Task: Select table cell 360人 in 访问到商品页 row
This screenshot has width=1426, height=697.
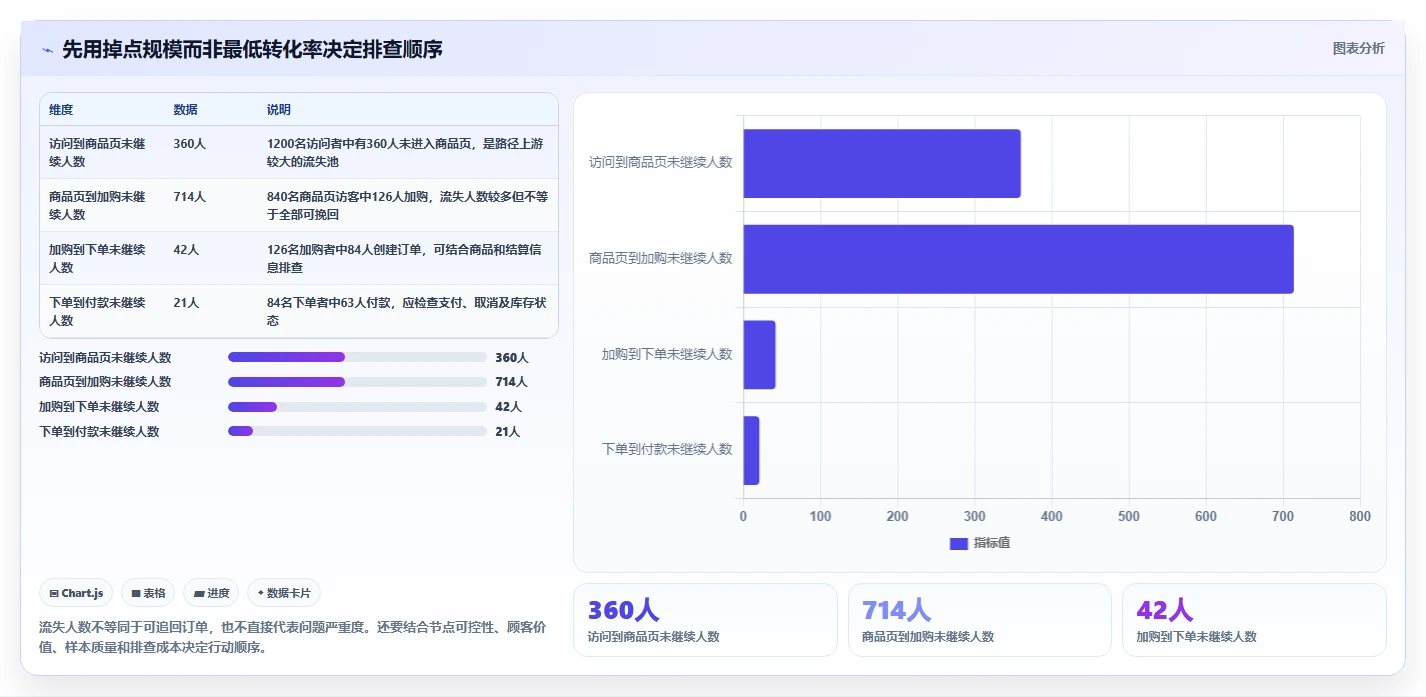Action: [189, 144]
